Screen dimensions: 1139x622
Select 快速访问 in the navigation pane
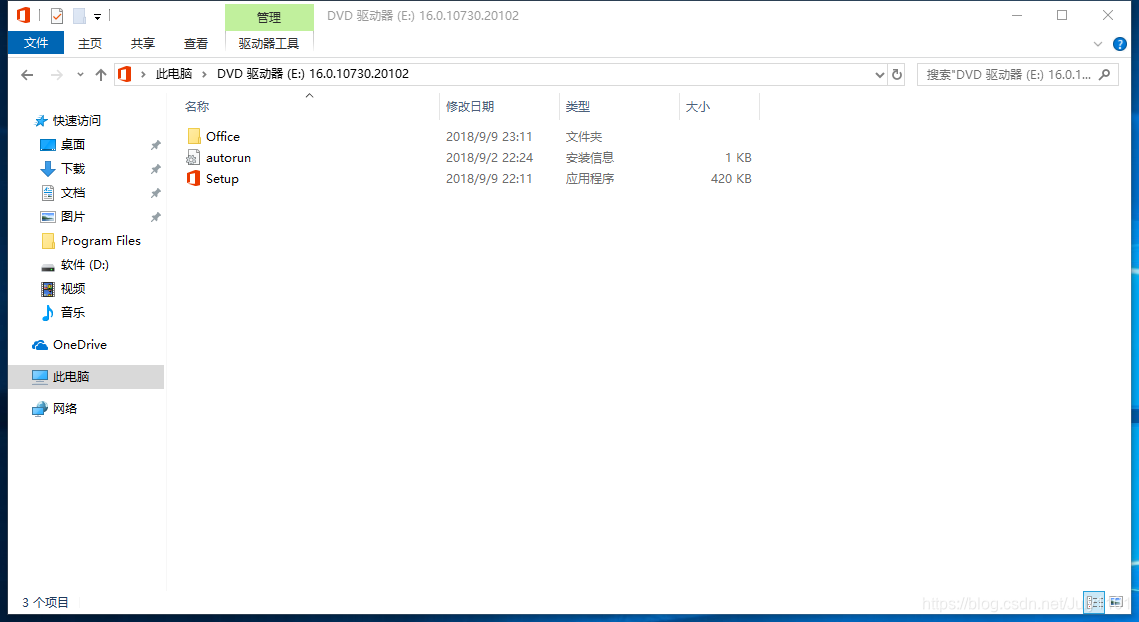pyautogui.click(x=77, y=121)
